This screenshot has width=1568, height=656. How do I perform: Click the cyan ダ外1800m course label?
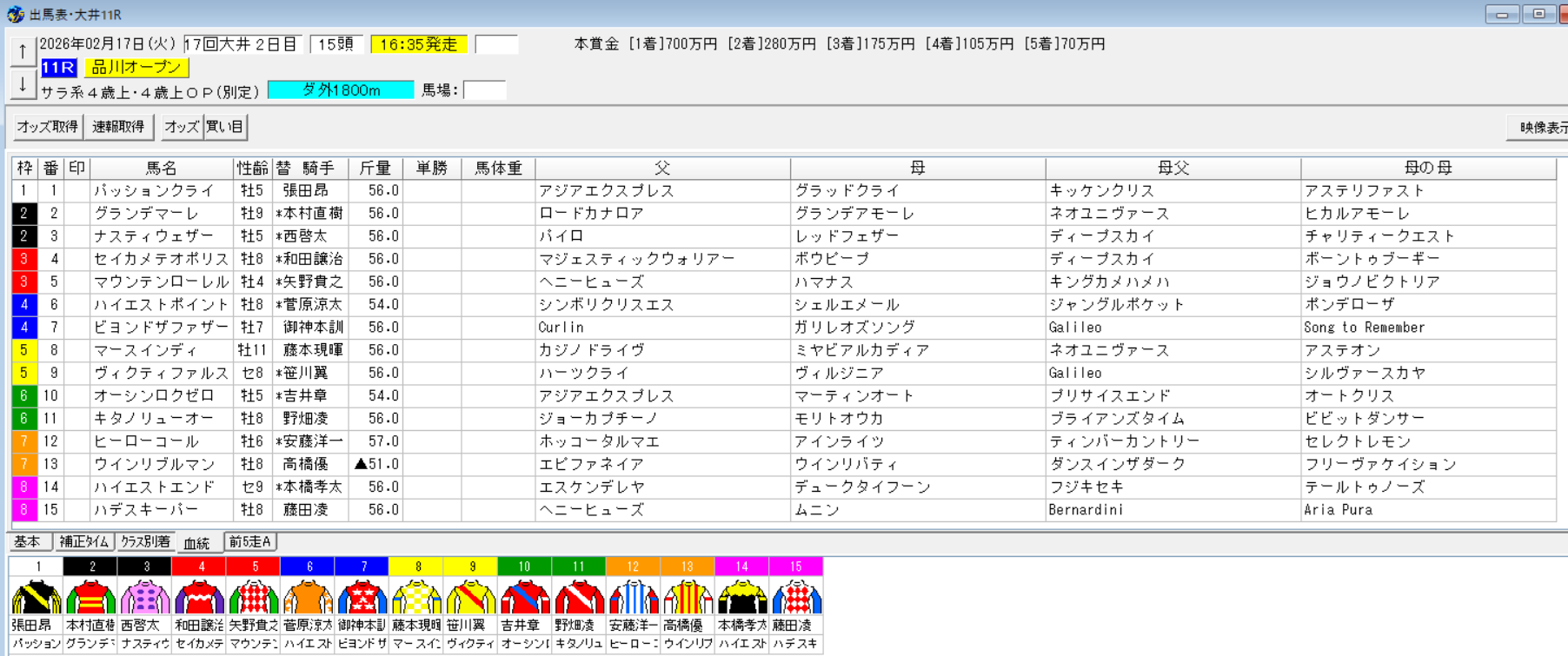click(x=341, y=90)
